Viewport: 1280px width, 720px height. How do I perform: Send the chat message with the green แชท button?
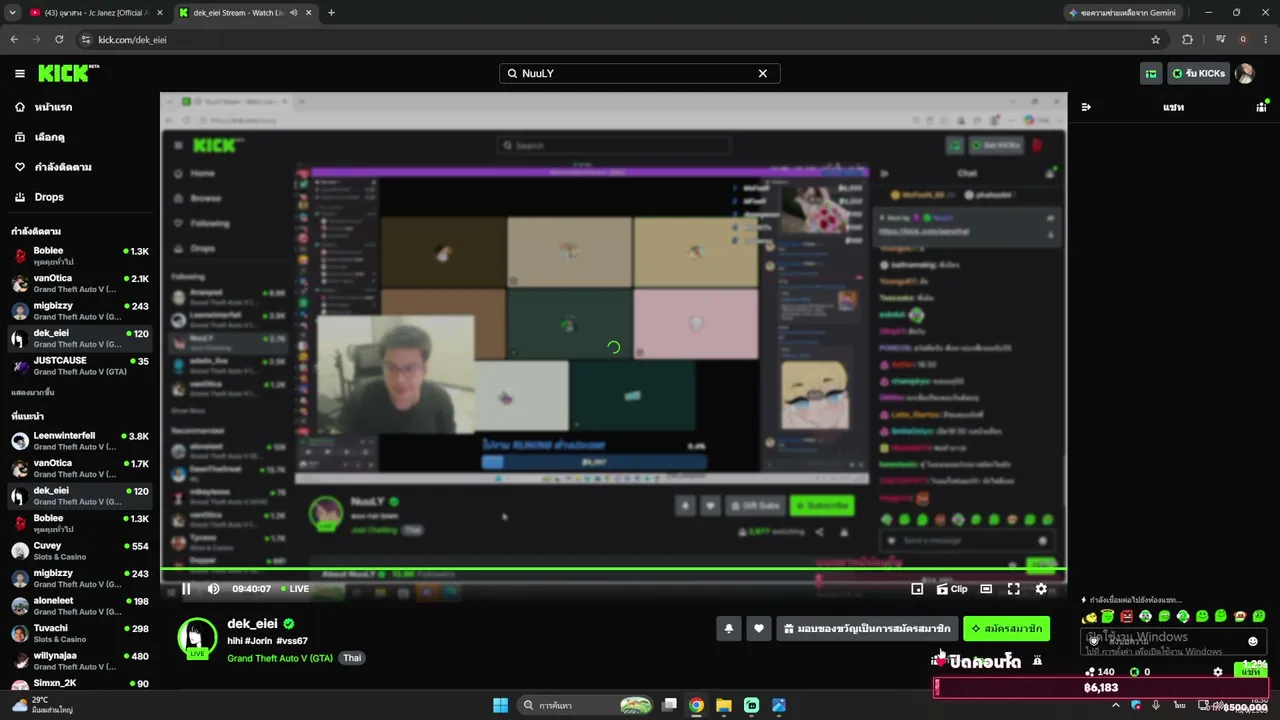1251,671
